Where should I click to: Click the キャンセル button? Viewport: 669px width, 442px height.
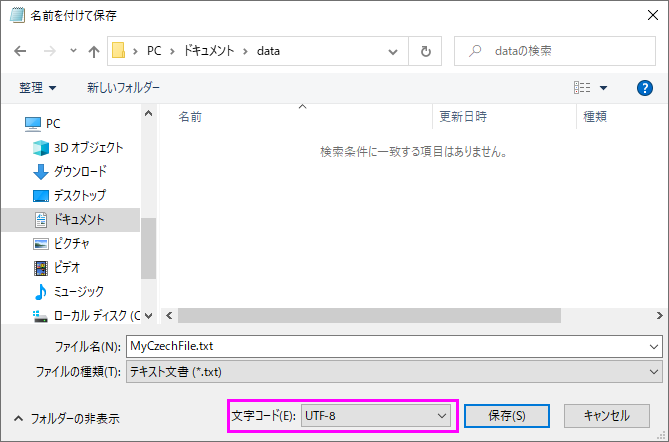pos(607,416)
